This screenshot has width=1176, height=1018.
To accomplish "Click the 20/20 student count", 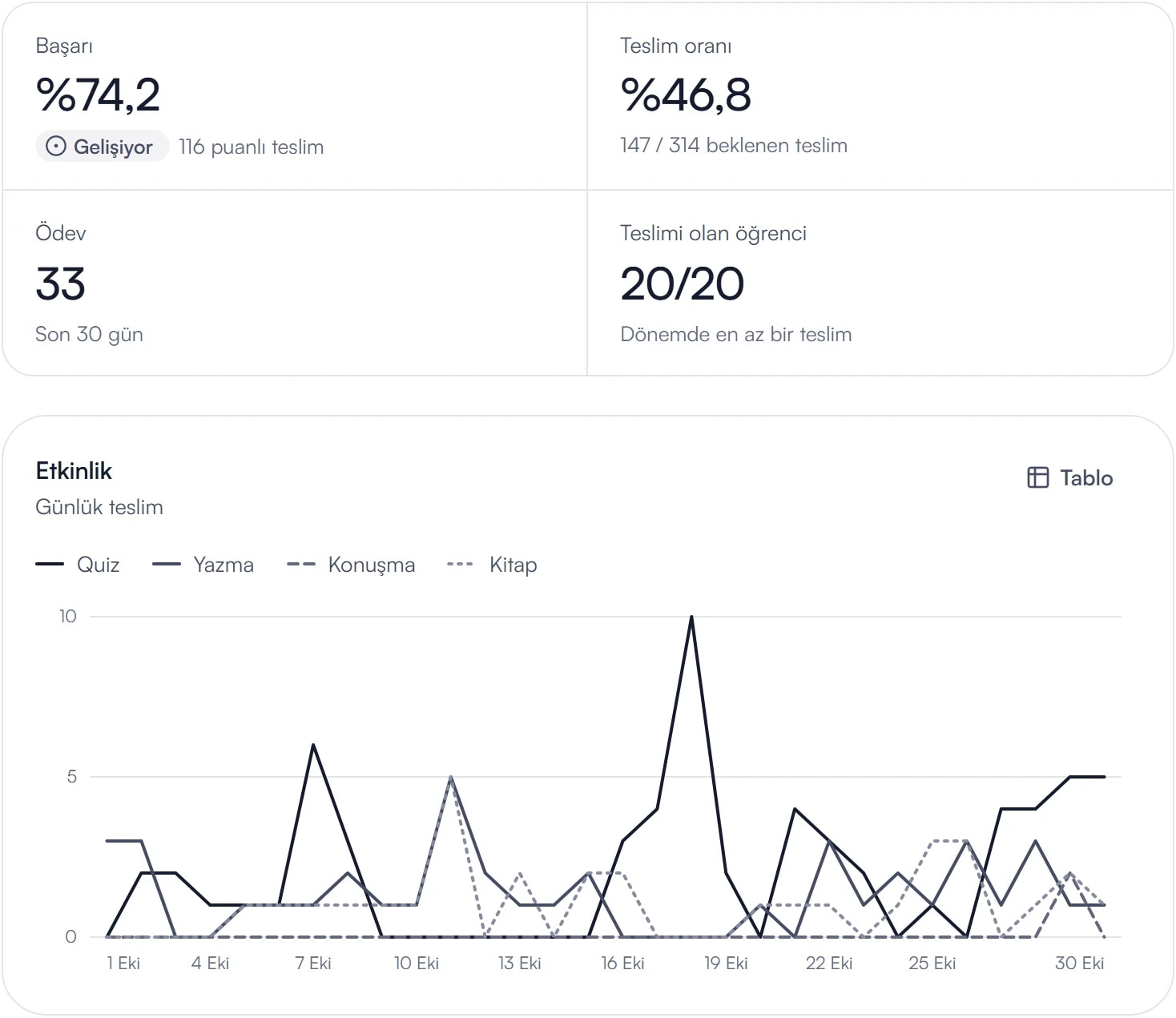I will point(682,284).
